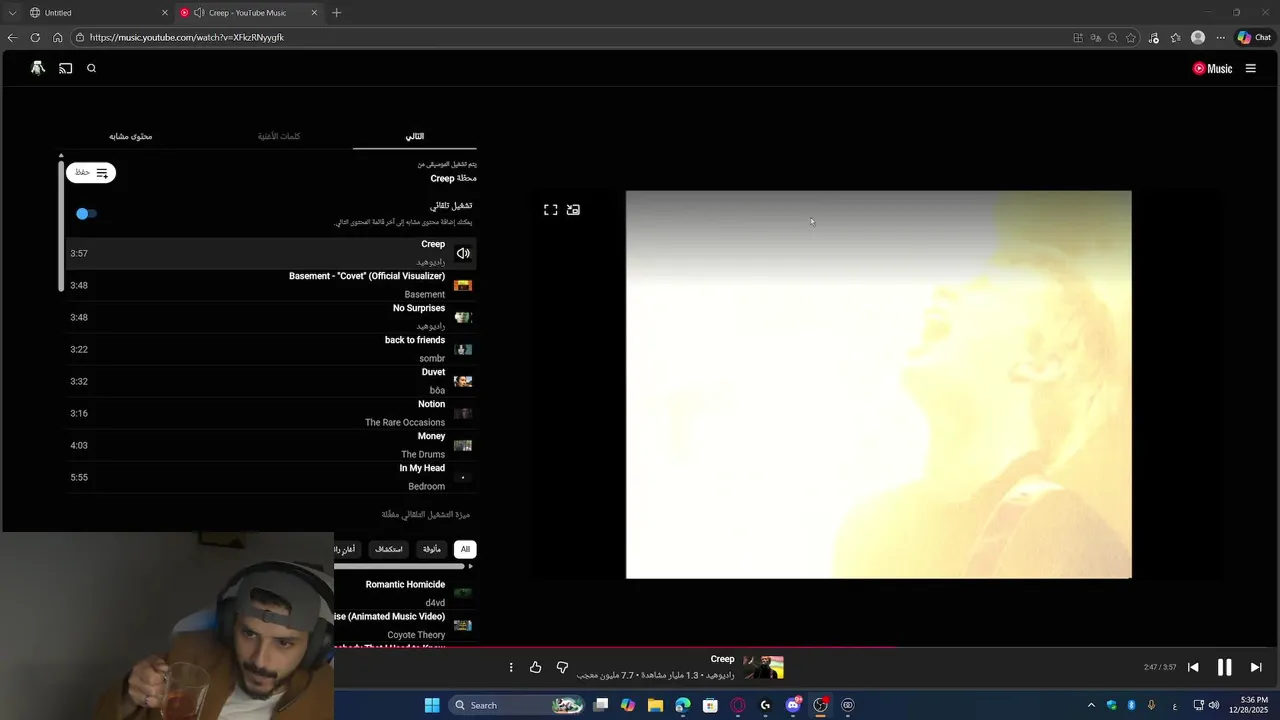Click the taskbar Search box
This screenshot has height=720, width=1280.
517,705
